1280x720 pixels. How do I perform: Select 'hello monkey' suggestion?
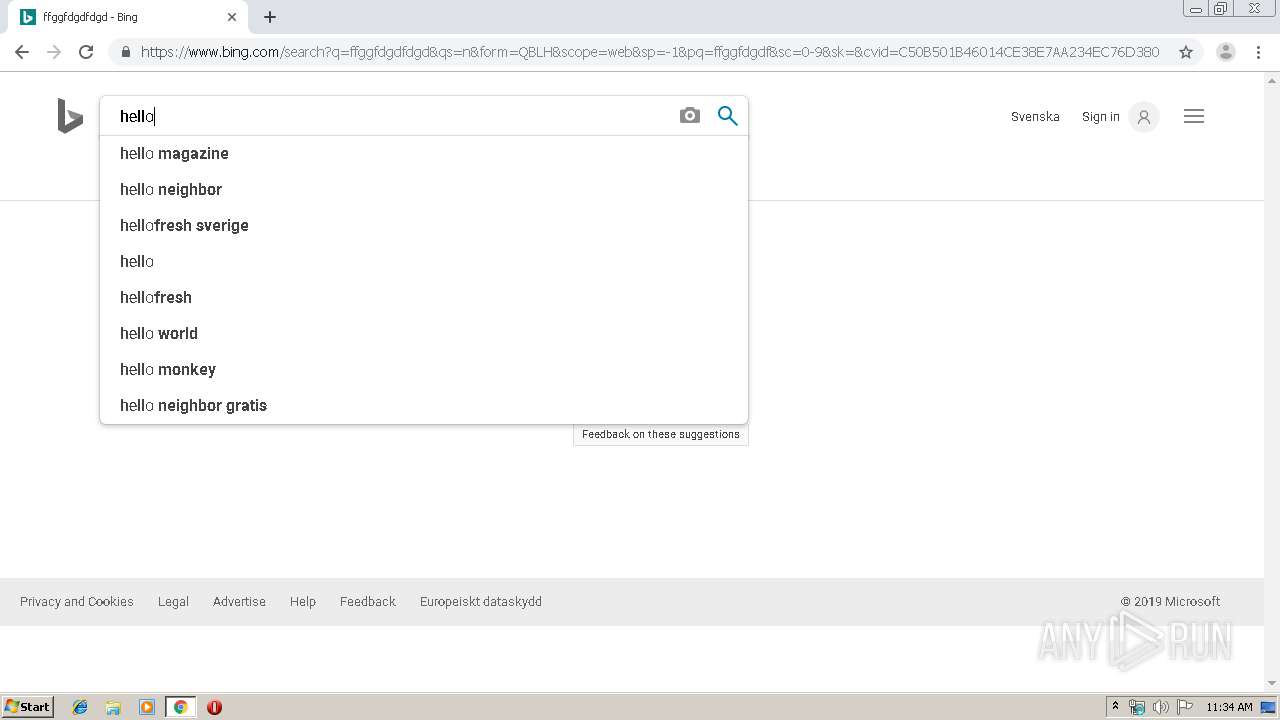(424, 369)
